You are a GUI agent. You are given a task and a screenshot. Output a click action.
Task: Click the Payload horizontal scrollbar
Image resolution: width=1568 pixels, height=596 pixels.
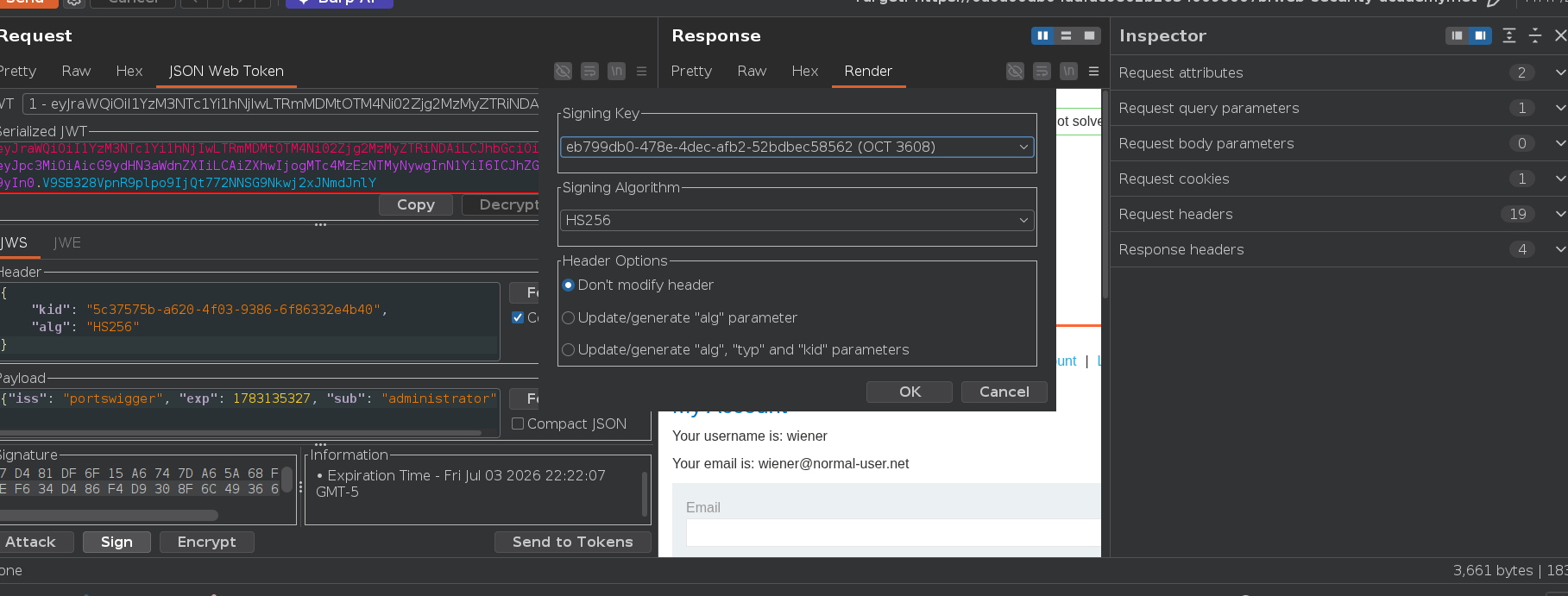(x=241, y=433)
